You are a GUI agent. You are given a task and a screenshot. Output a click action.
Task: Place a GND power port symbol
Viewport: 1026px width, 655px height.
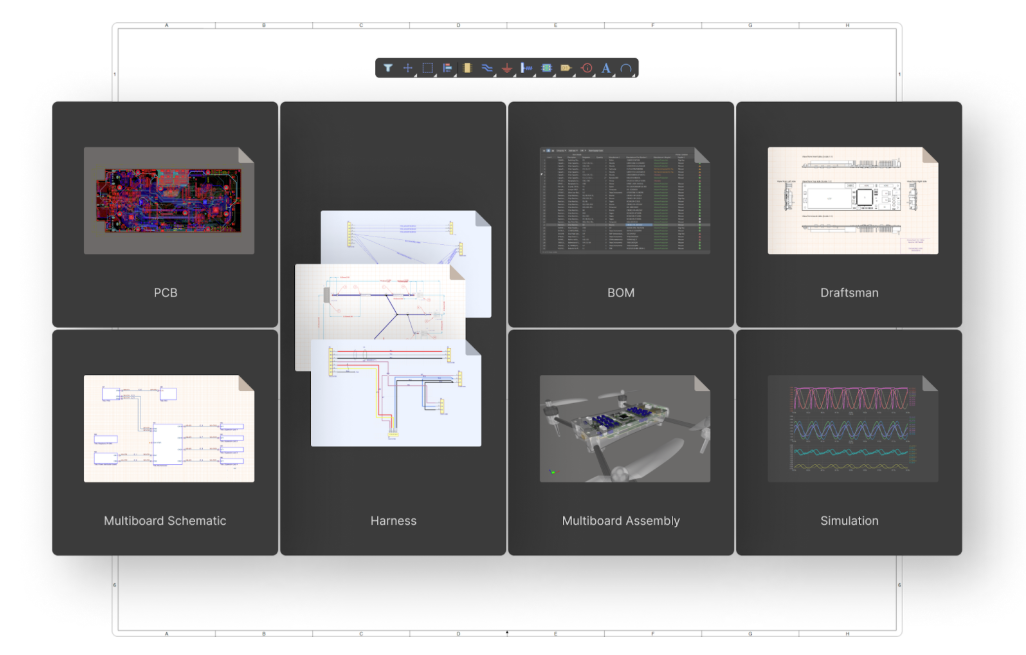pos(506,68)
